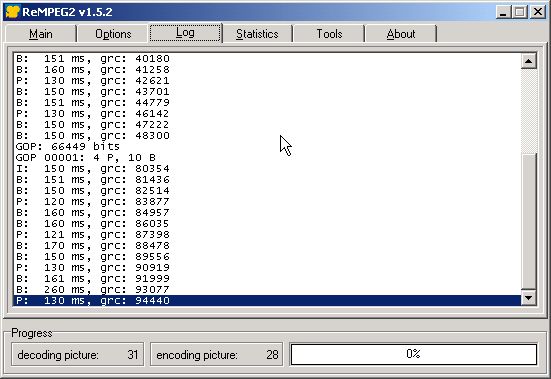Click the 0% progress bar
Screen dimensions: 551x379
click(x=414, y=354)
